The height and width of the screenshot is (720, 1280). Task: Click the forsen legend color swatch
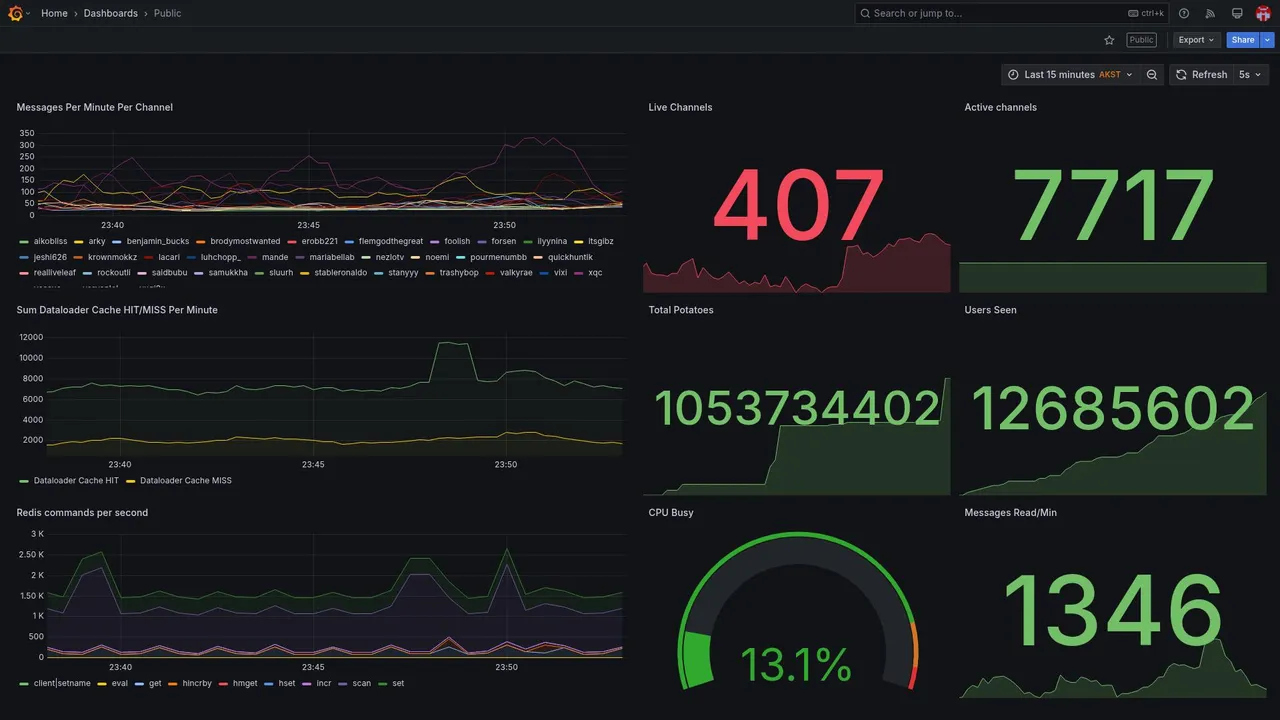click(482, 241)
